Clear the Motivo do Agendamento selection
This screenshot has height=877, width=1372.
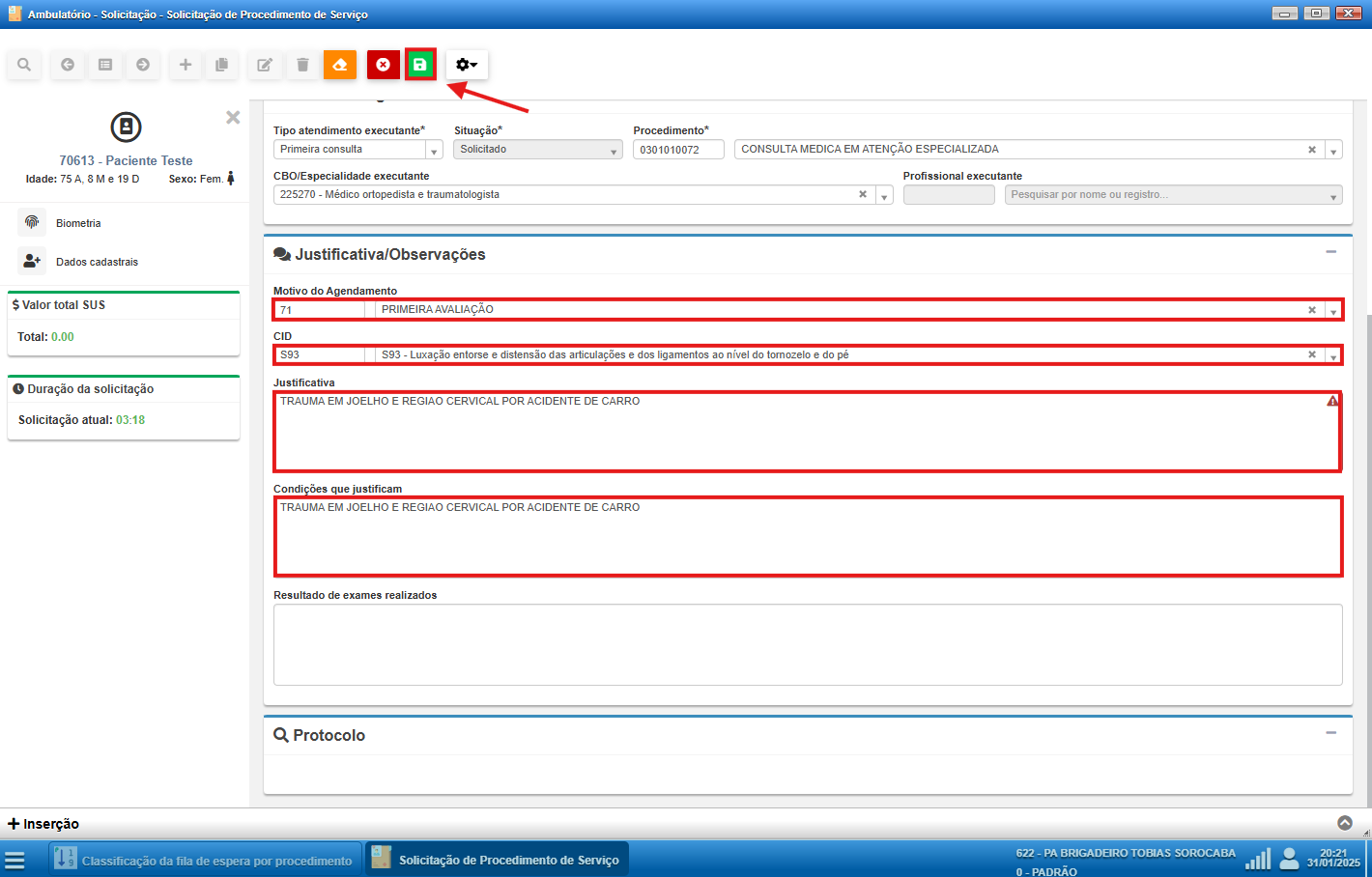pos(1311,310)
